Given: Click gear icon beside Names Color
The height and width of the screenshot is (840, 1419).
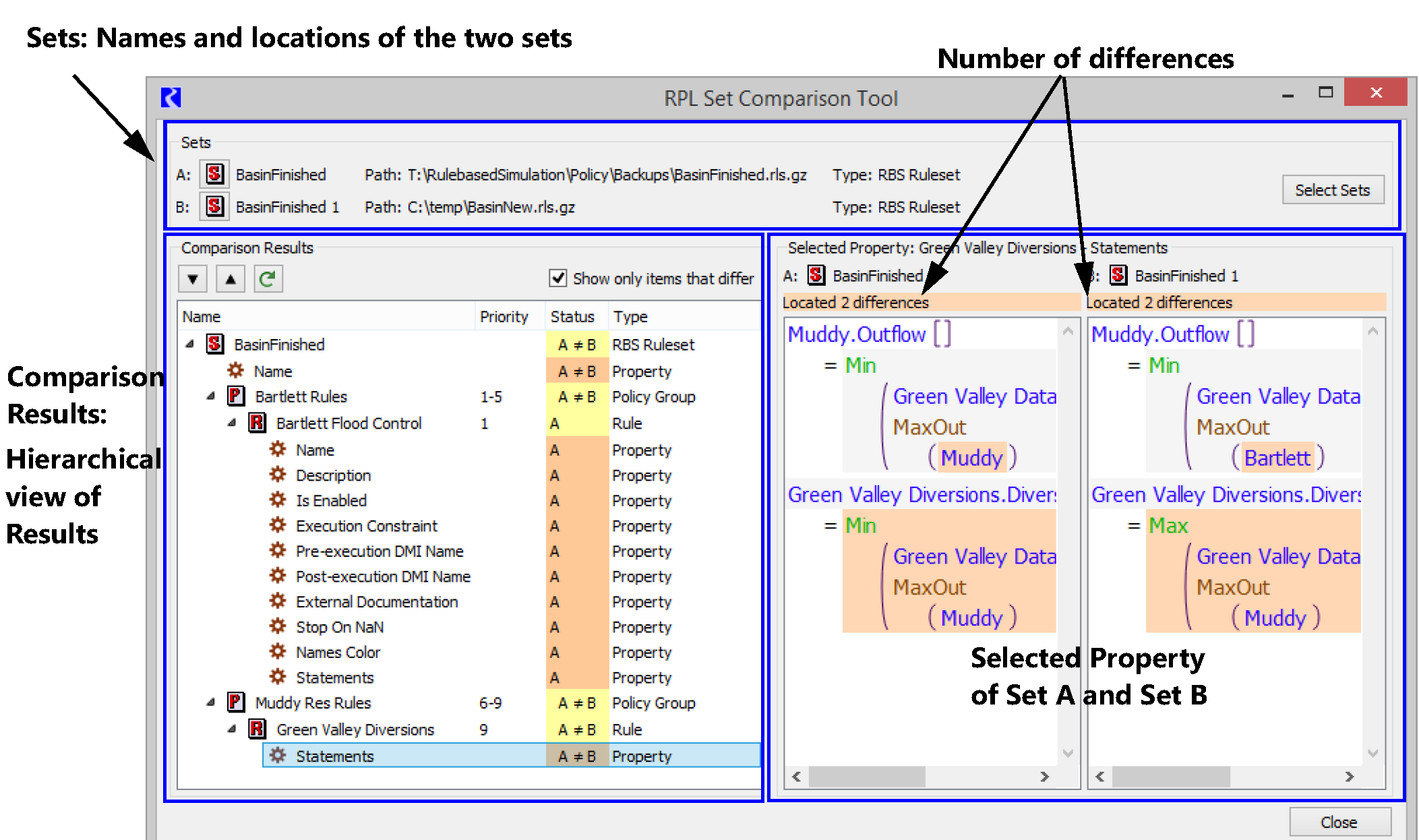Looking at the screenshot, I should tap(278, 652).
